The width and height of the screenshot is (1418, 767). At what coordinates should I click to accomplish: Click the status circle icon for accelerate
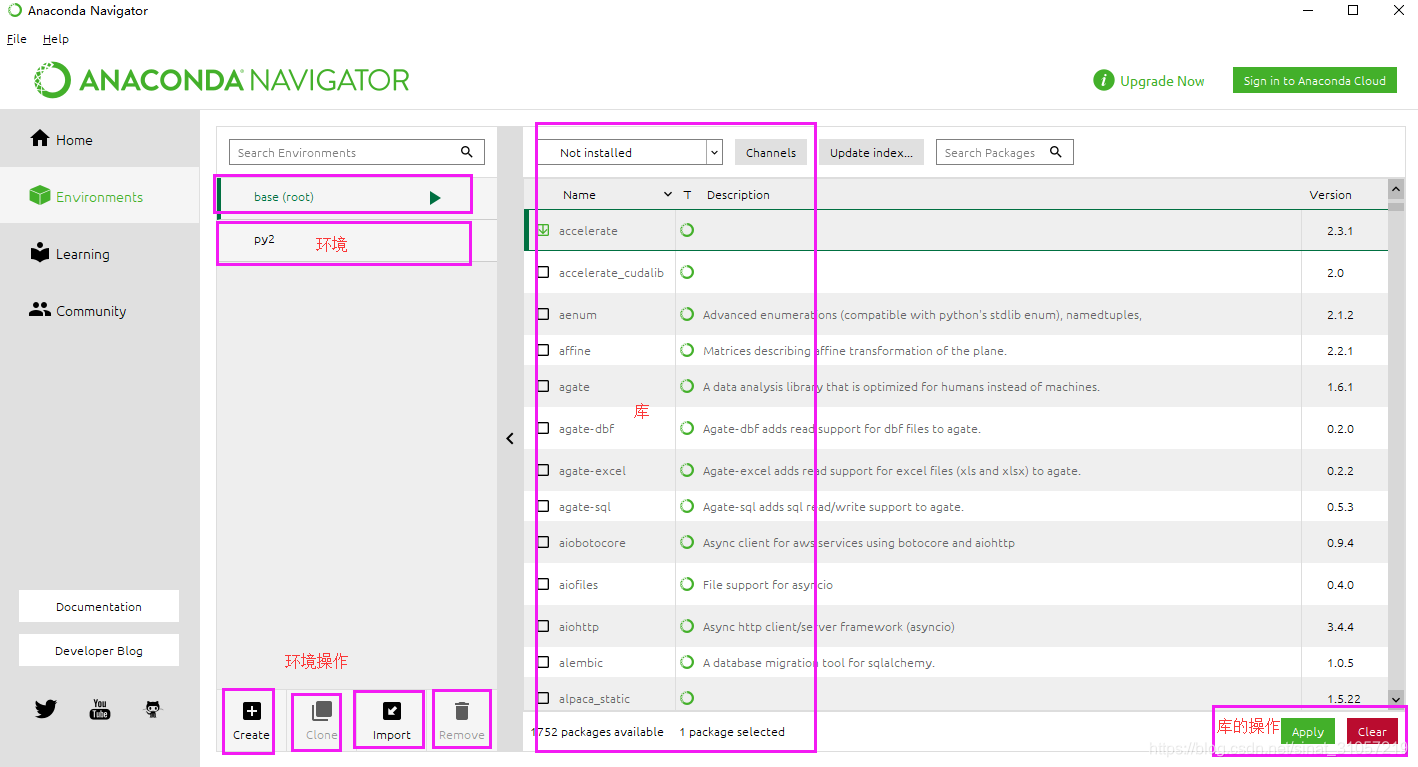[687, 230]
